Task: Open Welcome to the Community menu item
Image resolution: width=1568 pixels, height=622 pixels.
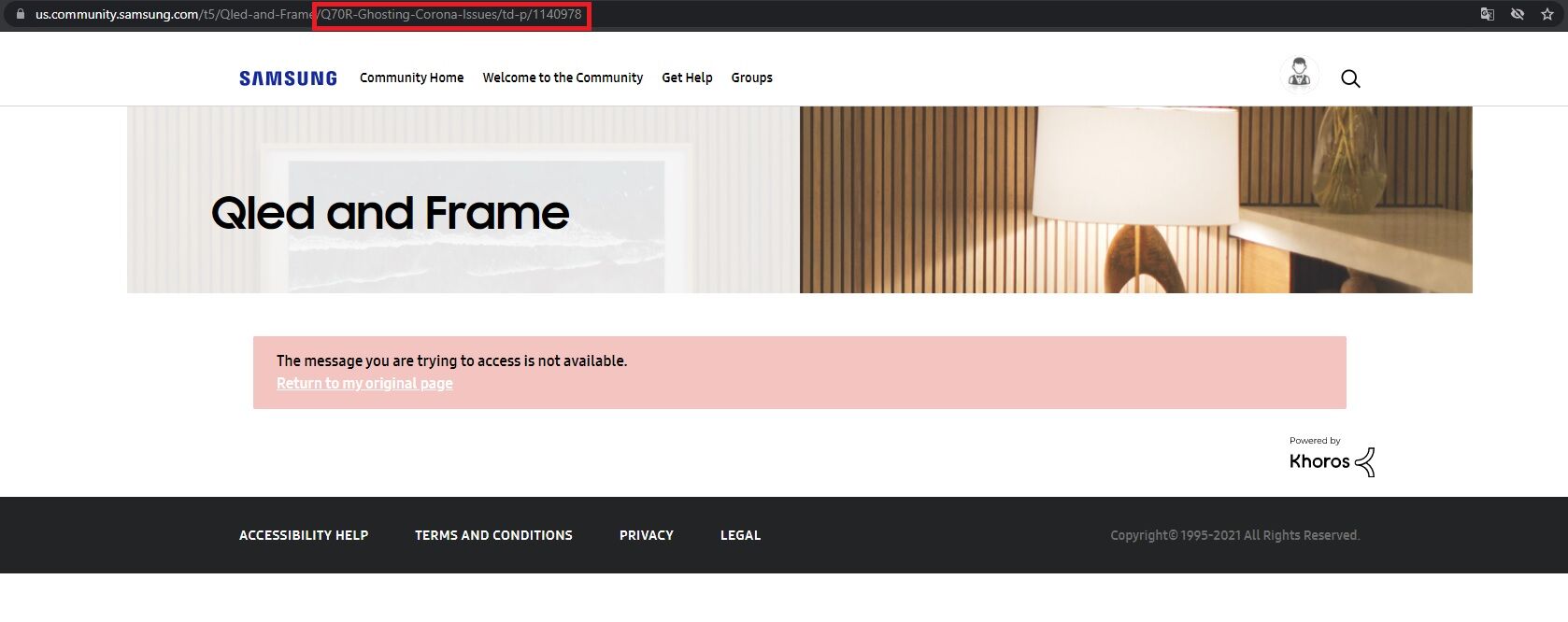Action: click(x=563, y=78)
